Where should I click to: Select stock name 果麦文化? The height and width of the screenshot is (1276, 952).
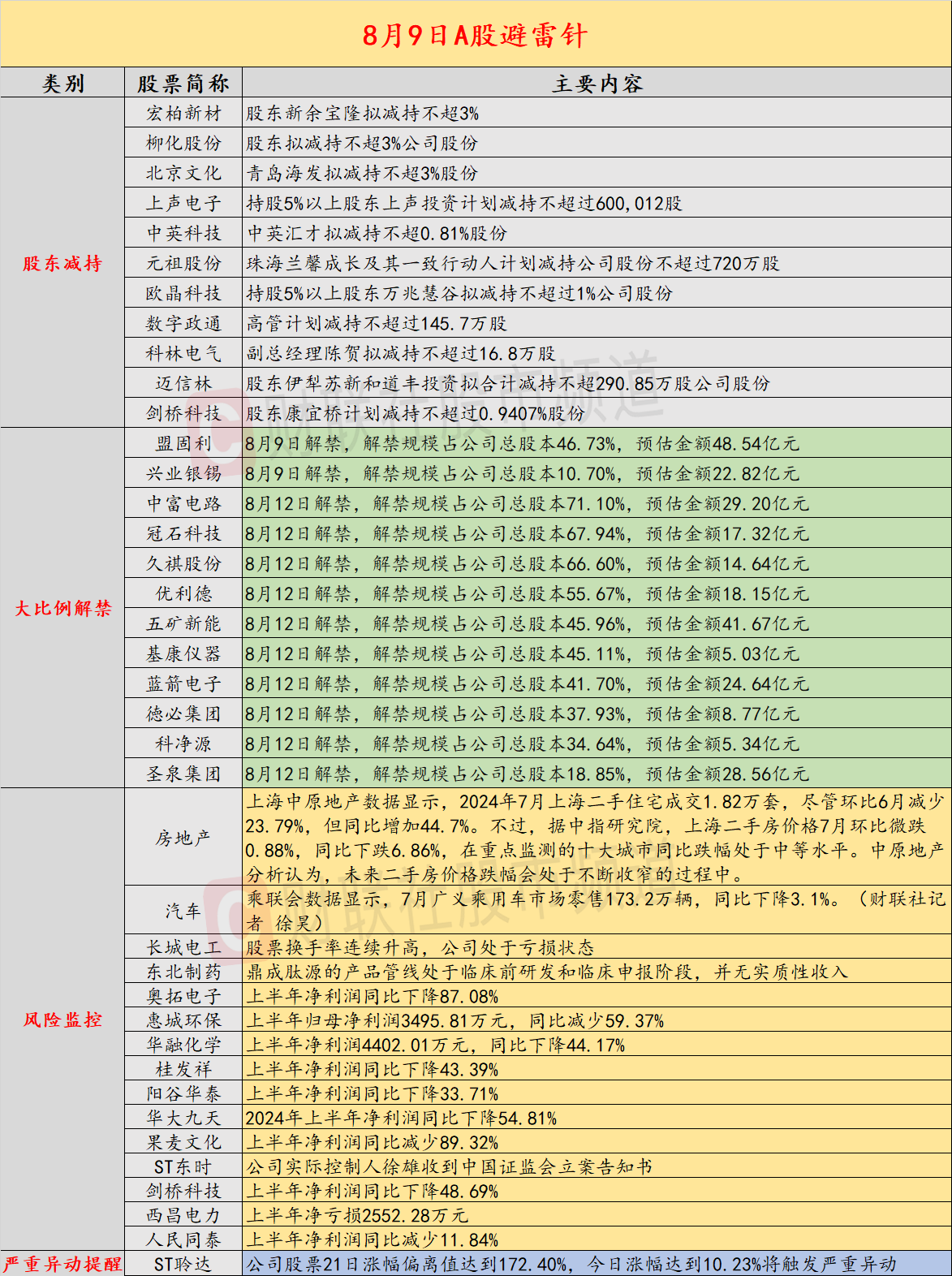pos(183,1142)
